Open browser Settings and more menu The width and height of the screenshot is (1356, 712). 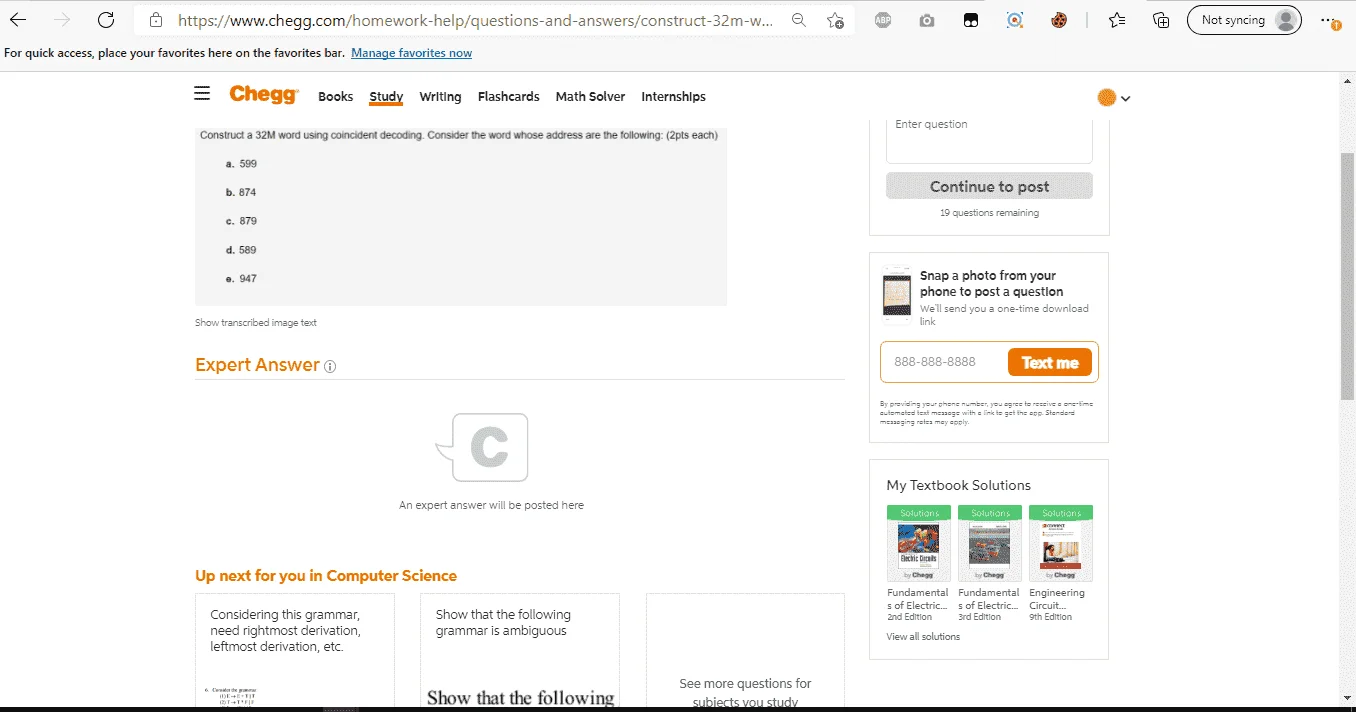tap(1329, 20)
